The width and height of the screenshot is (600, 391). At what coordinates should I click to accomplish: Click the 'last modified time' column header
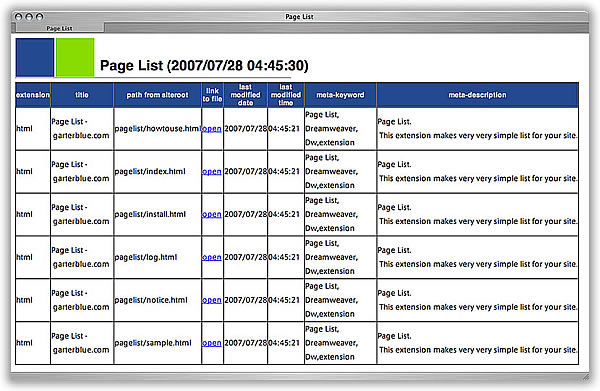(x=286, y=95)
